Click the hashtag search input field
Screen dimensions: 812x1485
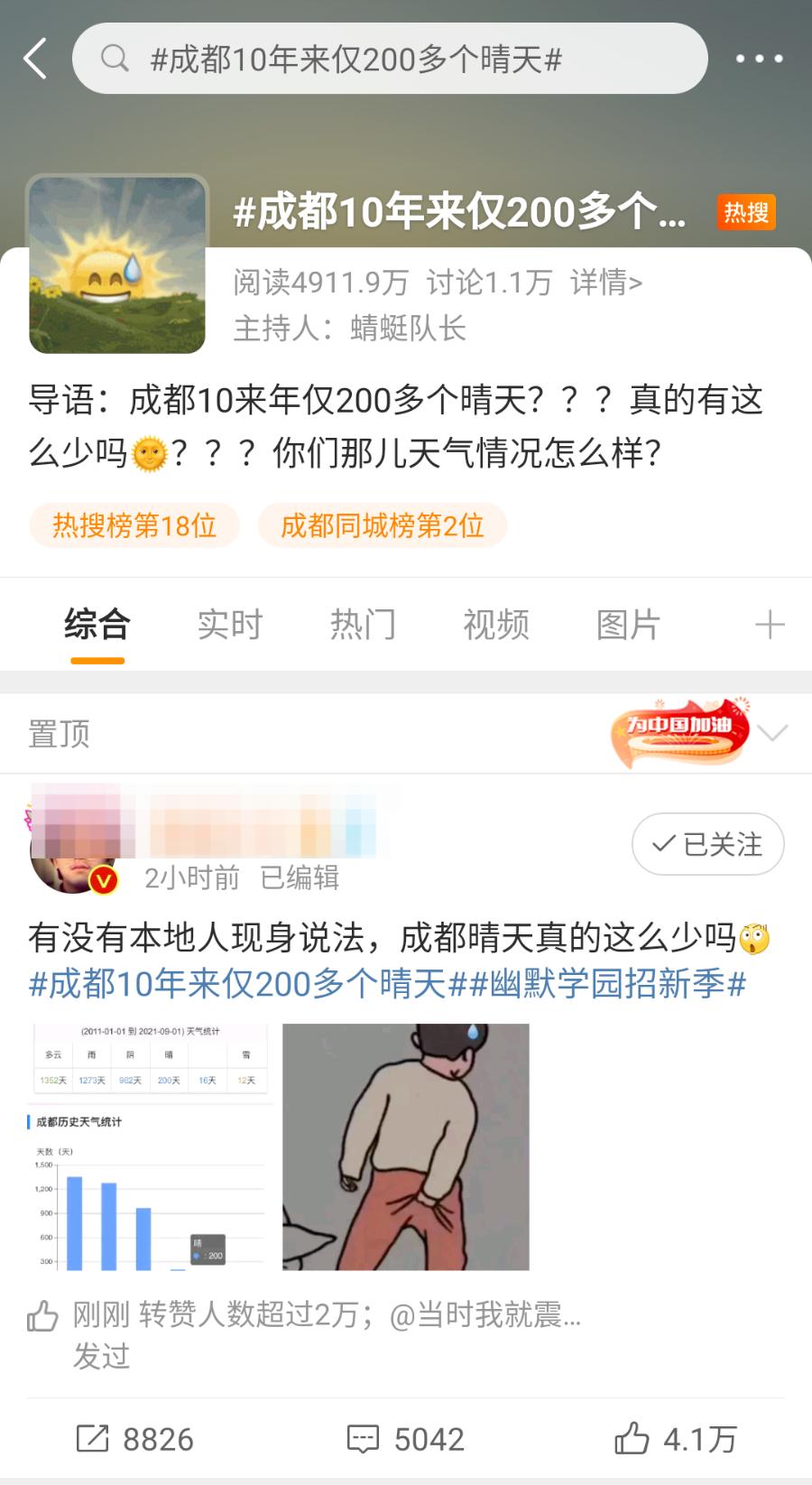390,59
